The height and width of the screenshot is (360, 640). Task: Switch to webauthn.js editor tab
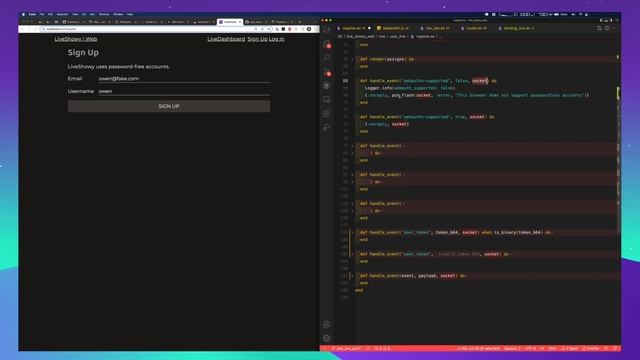393,28
